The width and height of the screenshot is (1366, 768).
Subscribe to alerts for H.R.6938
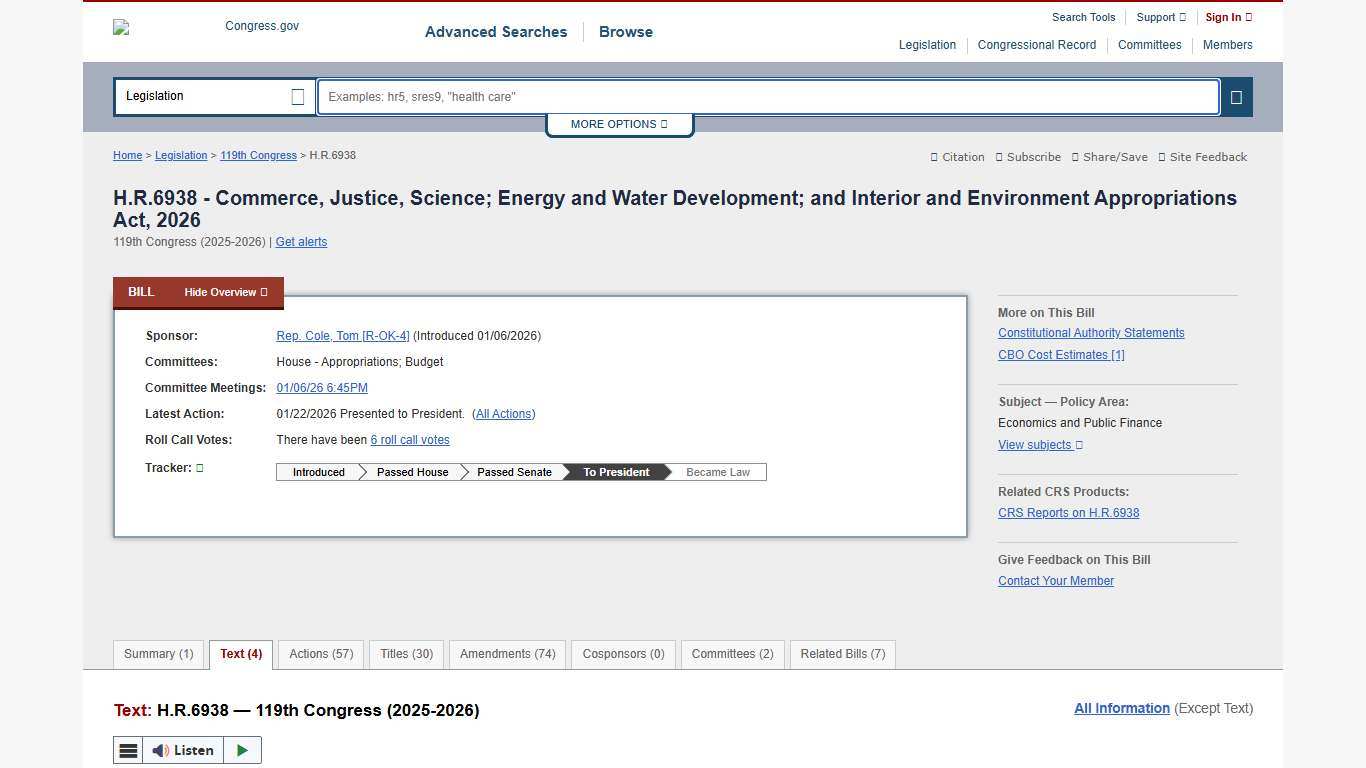tap(1028, 157)
